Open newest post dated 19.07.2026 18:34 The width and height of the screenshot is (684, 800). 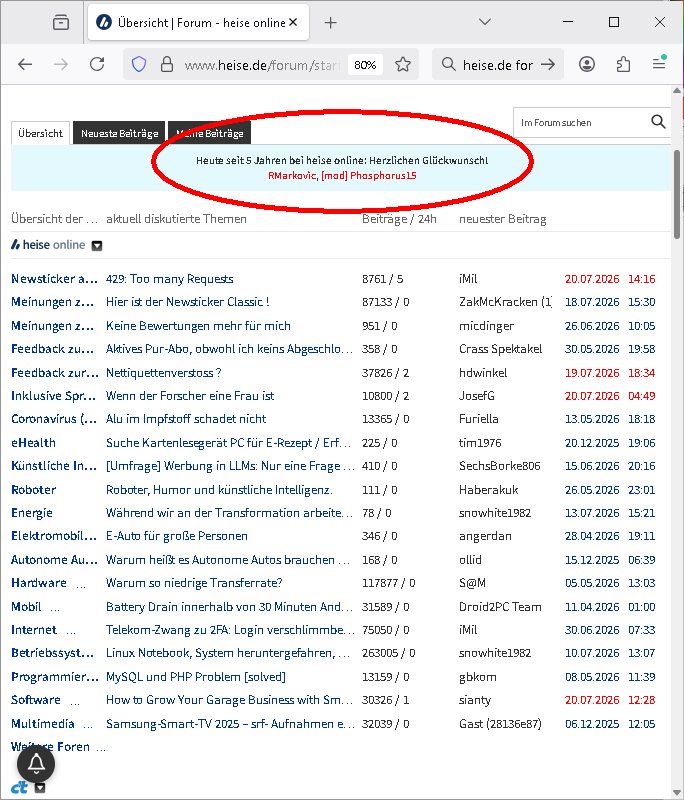coord(610,373)
